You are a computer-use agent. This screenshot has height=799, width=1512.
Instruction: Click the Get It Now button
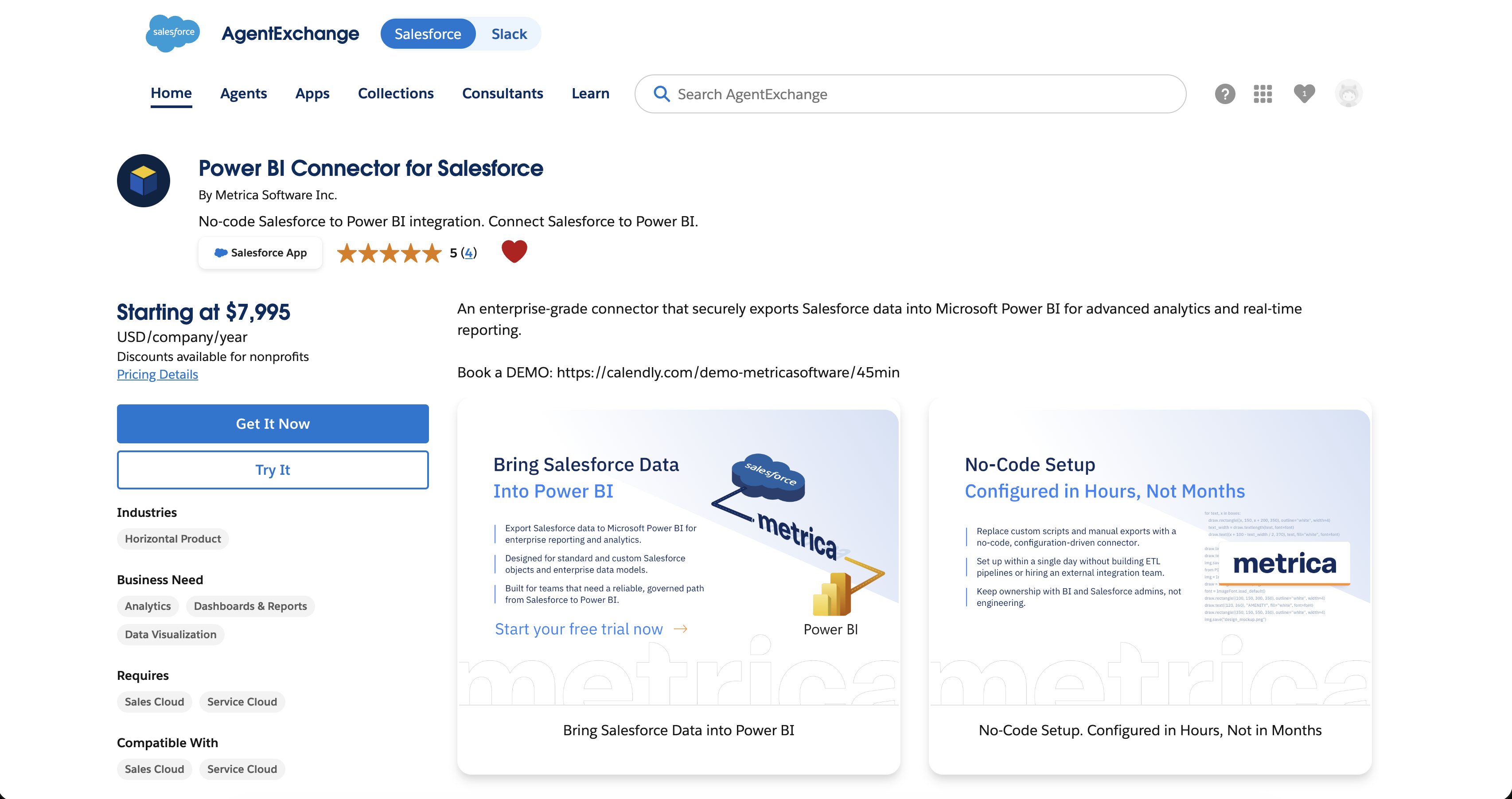coord(273,423)
